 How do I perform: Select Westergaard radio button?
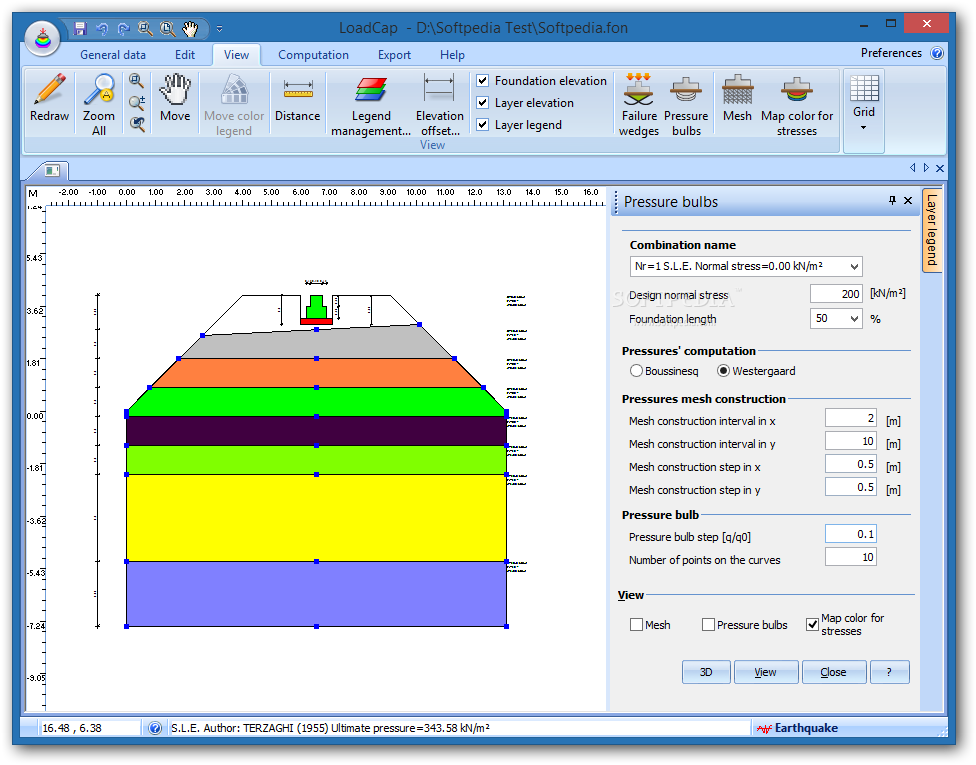point(723,371)
